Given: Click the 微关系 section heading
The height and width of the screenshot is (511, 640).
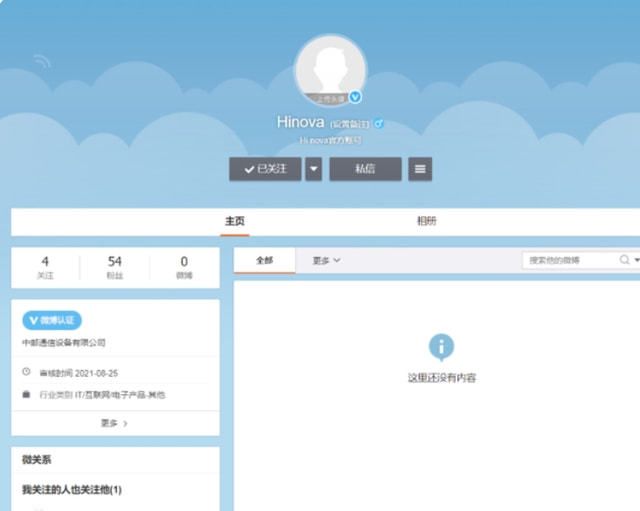Looking at the screenshot, I should click(36, 460).
